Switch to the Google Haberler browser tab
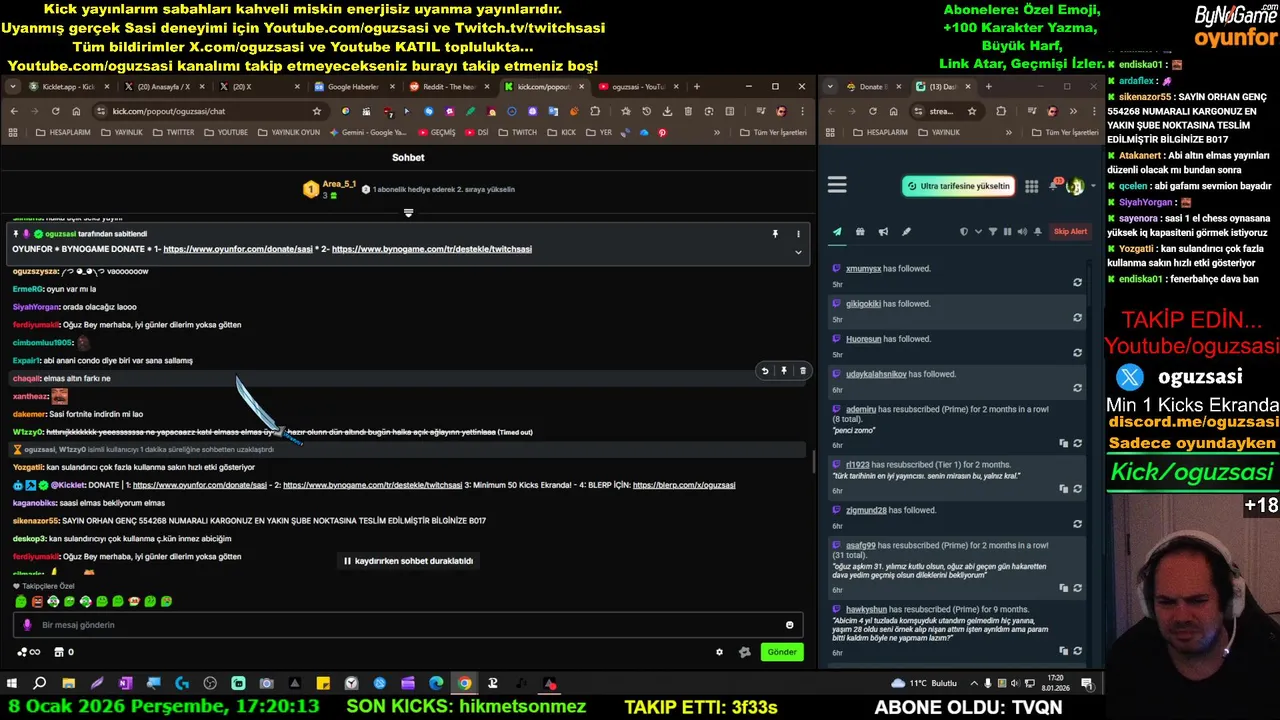Viewport: 1280px width, 720px height. (352, 87)
